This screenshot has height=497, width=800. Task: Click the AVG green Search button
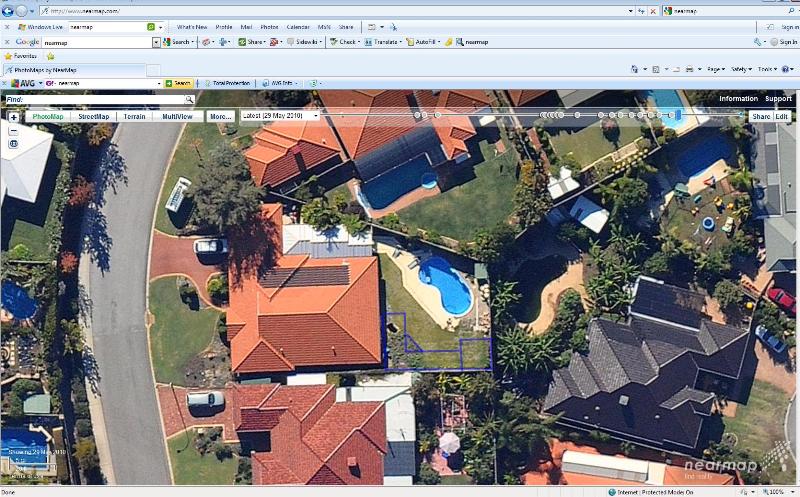(x=178, y=83)
